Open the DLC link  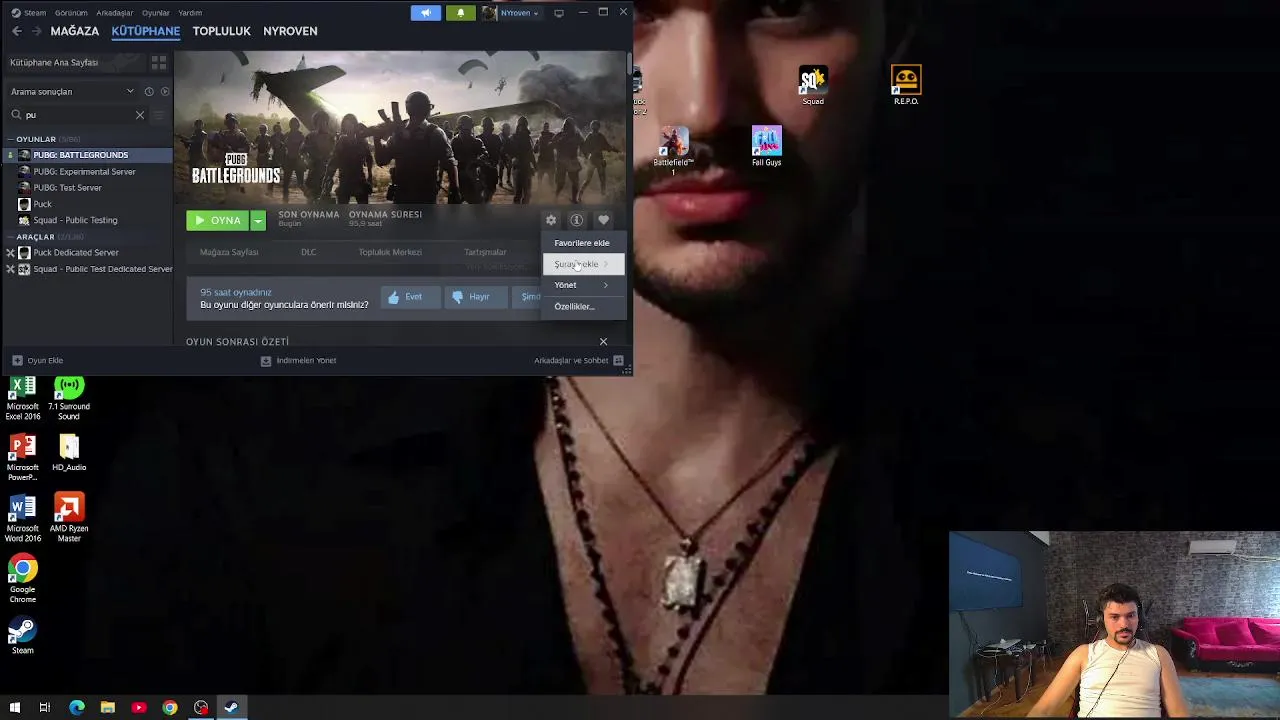309,252
